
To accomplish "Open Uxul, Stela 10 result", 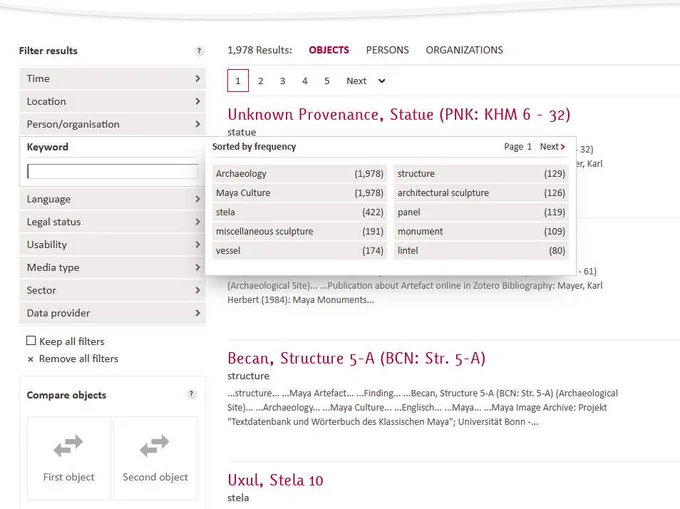I will 275,480.
